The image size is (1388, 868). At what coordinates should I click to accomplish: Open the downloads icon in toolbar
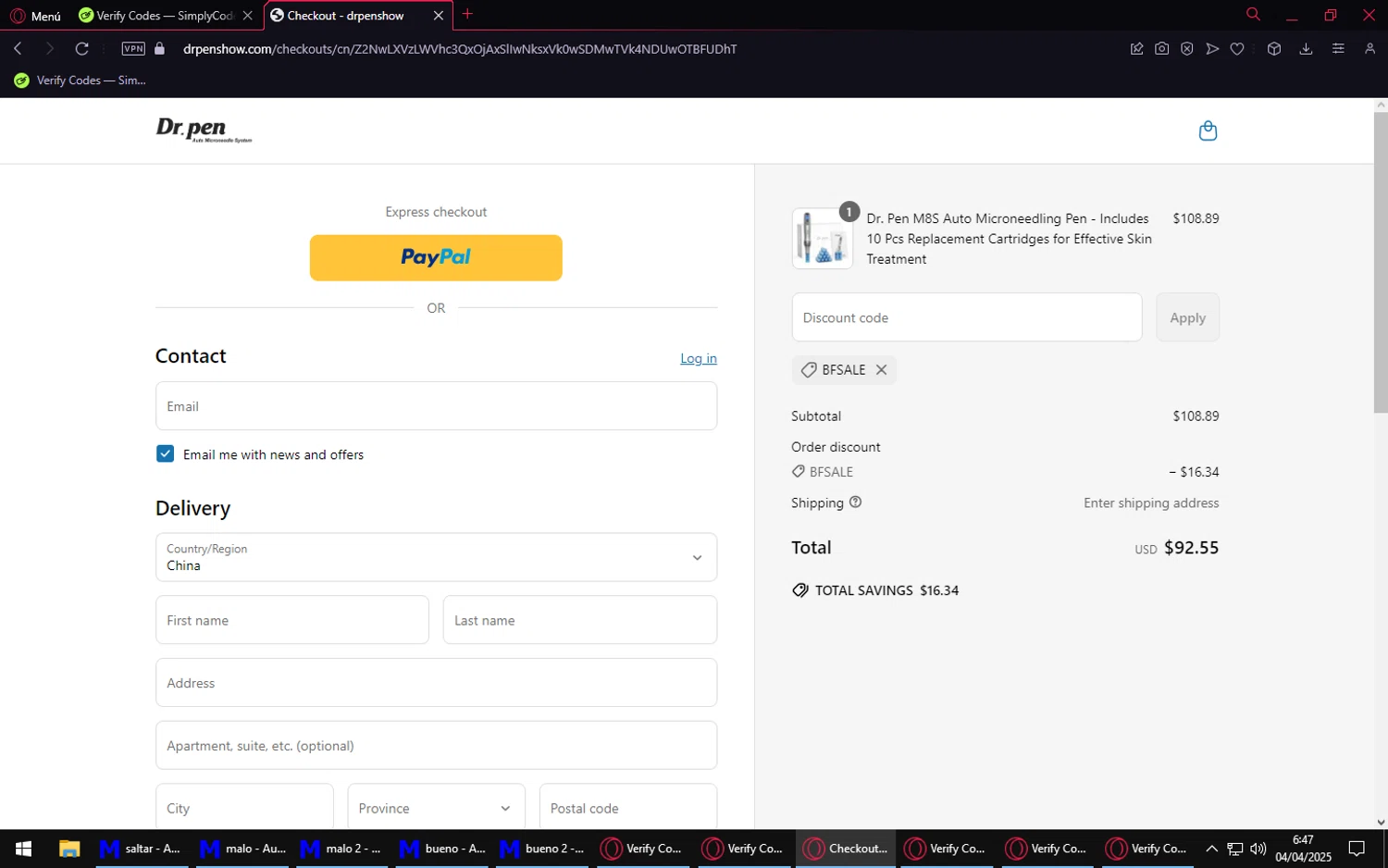coord(1306,48)
